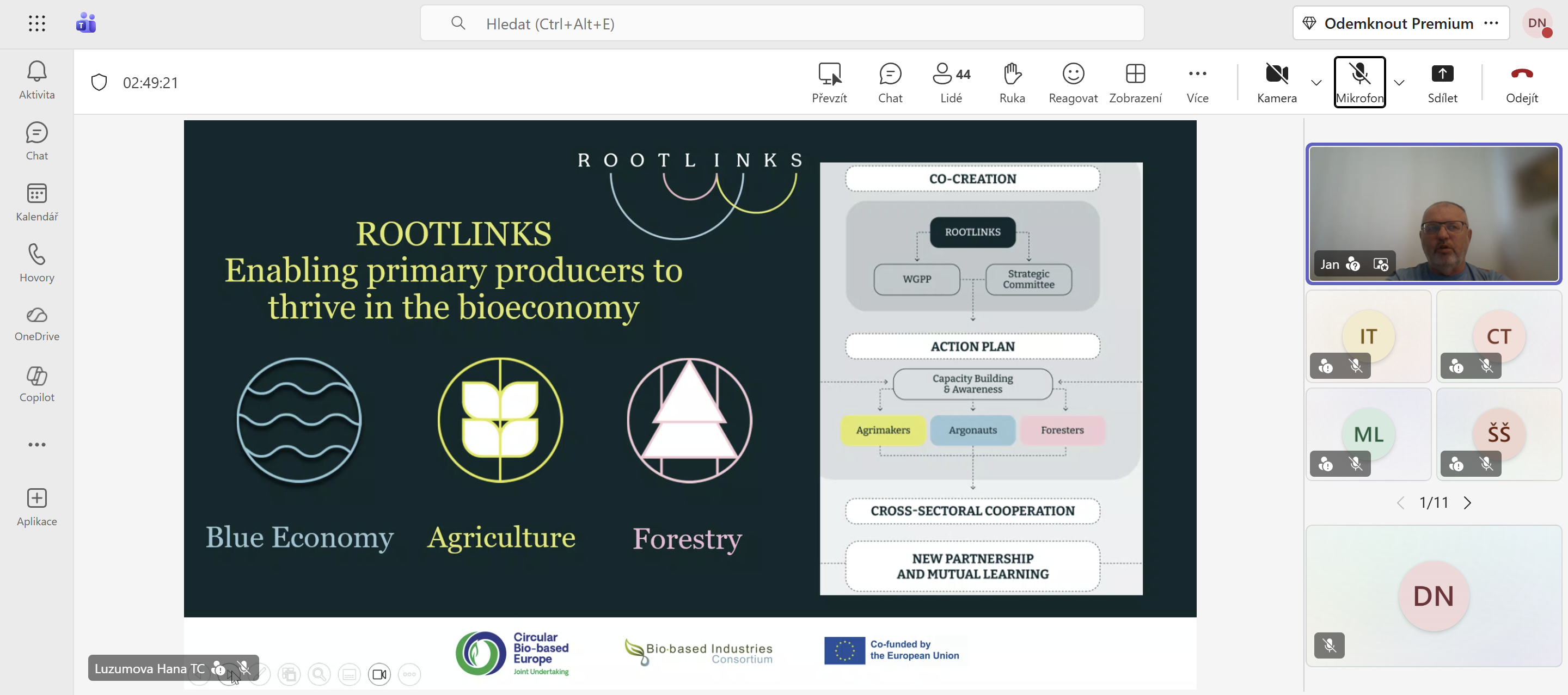Click the Hledat search field
The height and width of the screenshot is (695, 1568).
pos(782,23)
